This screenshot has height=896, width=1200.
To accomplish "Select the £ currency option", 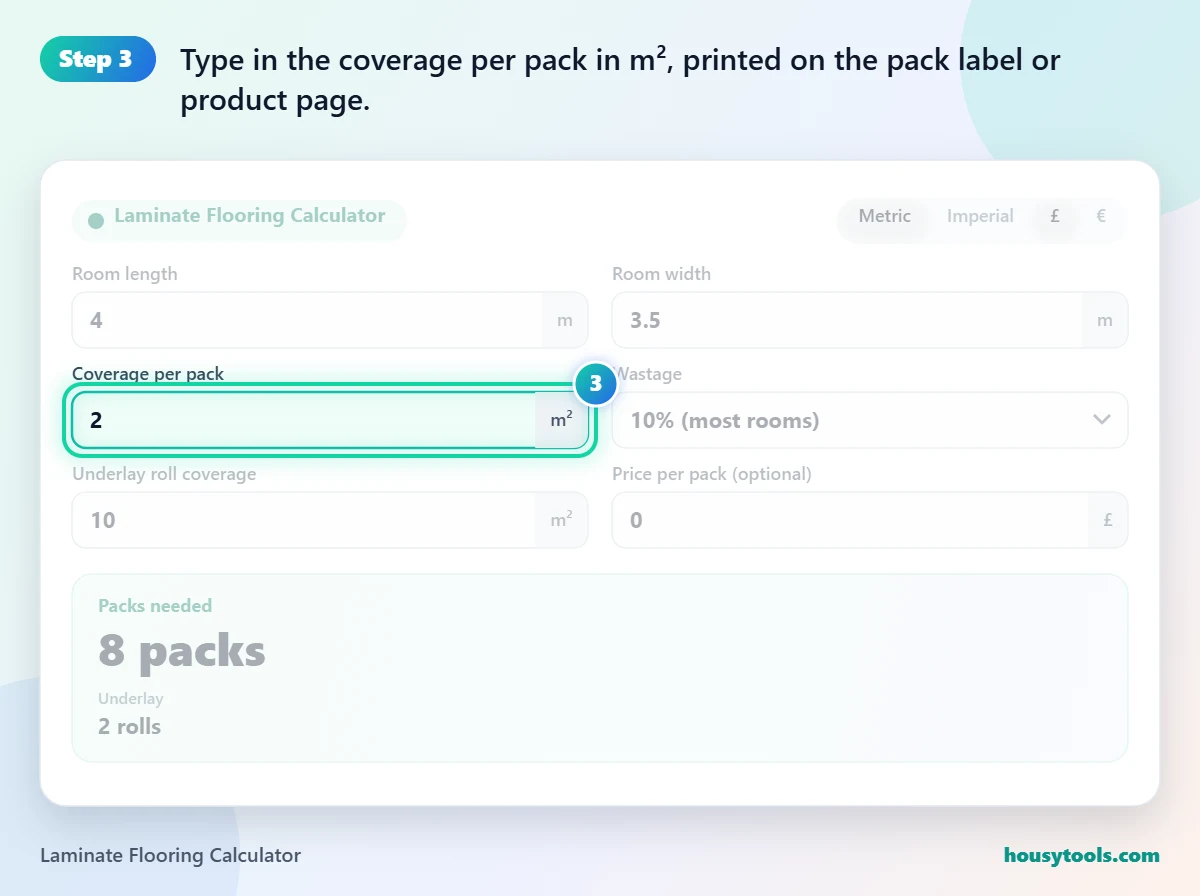I will (x=1055, y=216).
